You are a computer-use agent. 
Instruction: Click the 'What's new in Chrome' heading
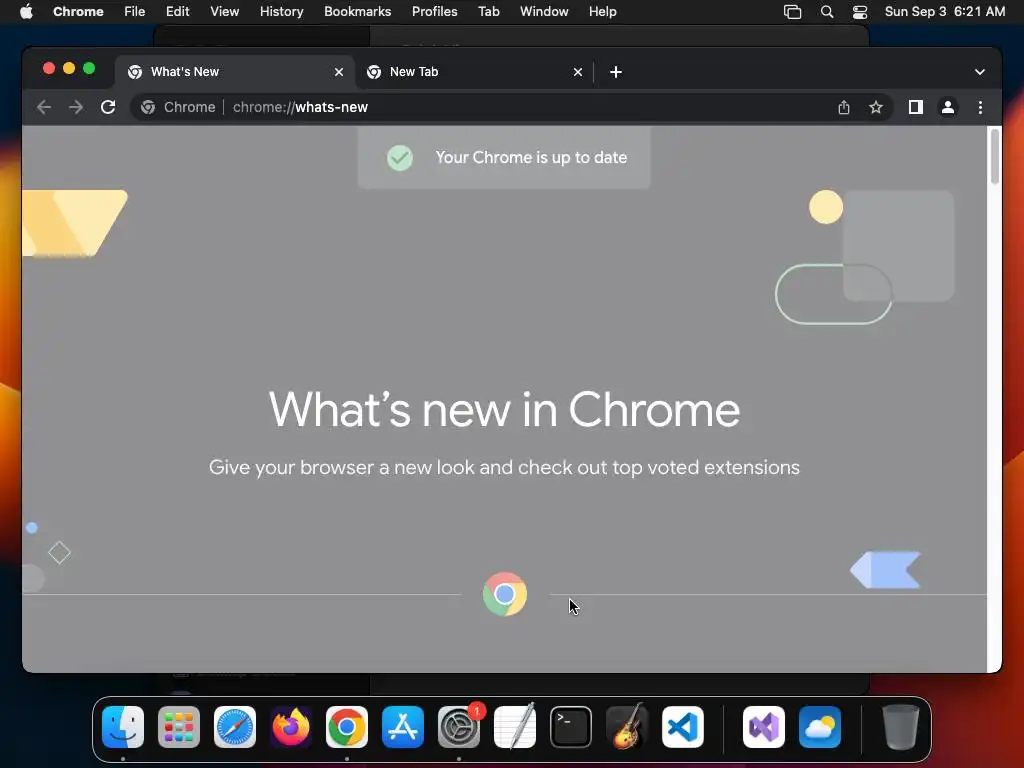pos(504,410)
